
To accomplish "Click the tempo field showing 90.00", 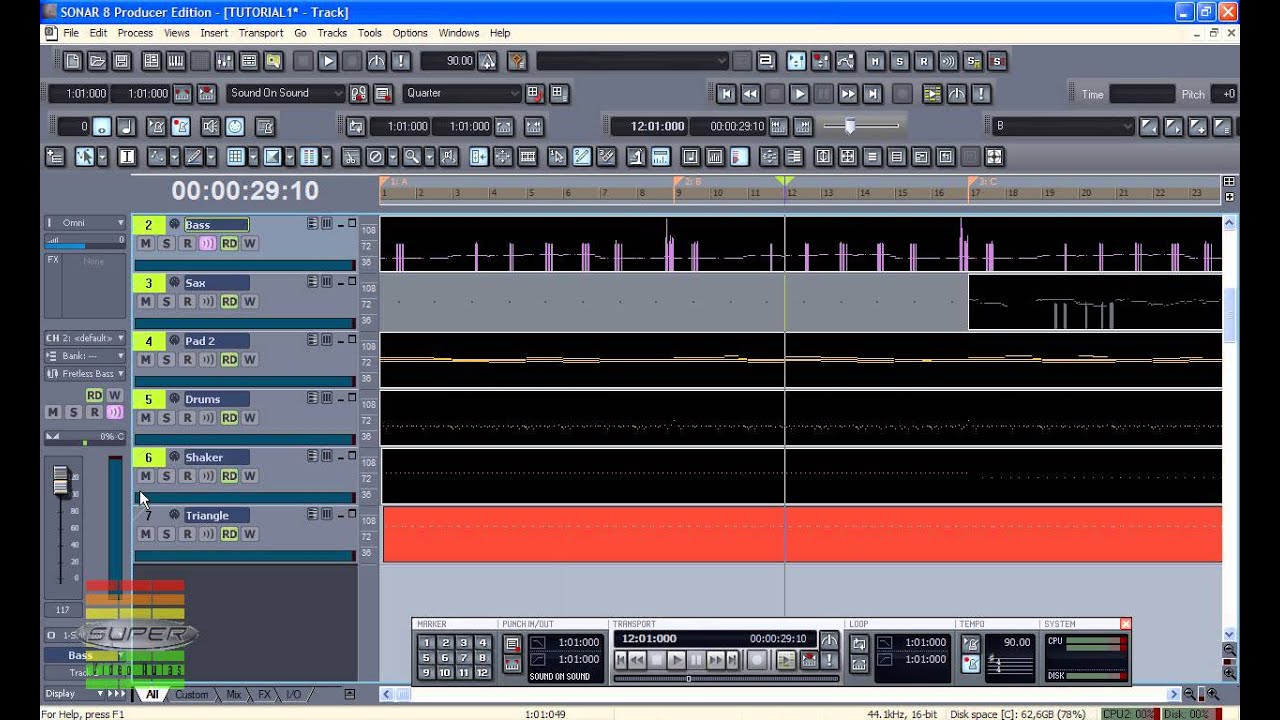I will [448, 61].
